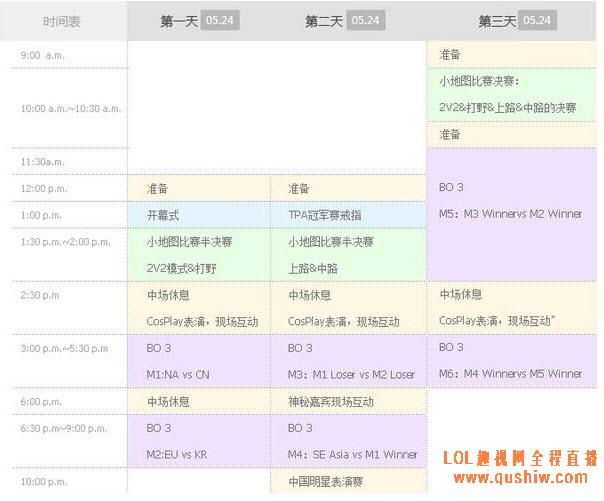Click the 10:00 p.m. time label

[44, 482]
